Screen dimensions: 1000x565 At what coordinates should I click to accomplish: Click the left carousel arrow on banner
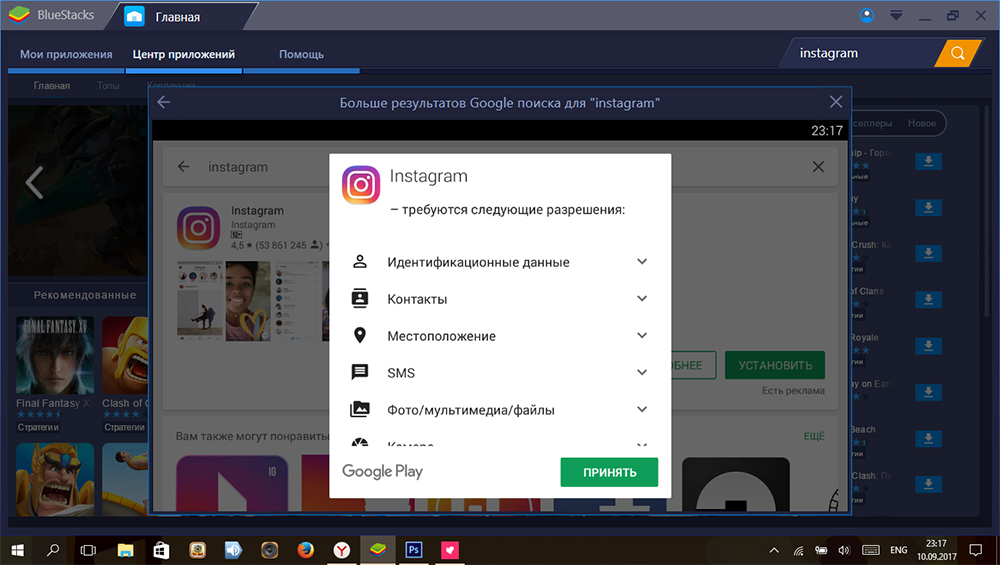click(x=34, y=182)
